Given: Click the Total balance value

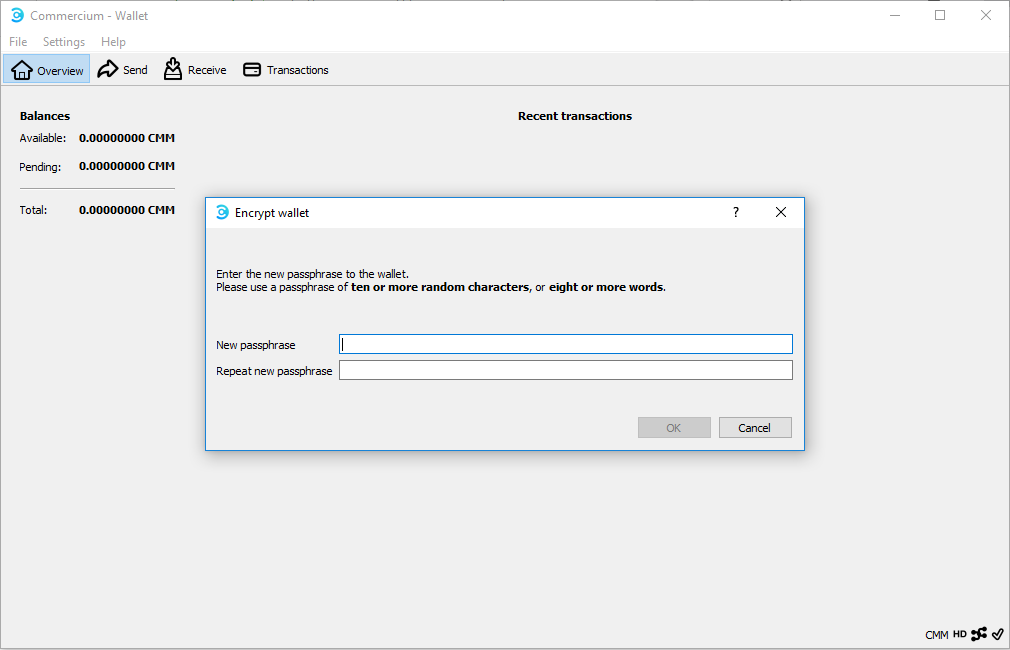Looking at the screenshot, I should coord(127,210).
